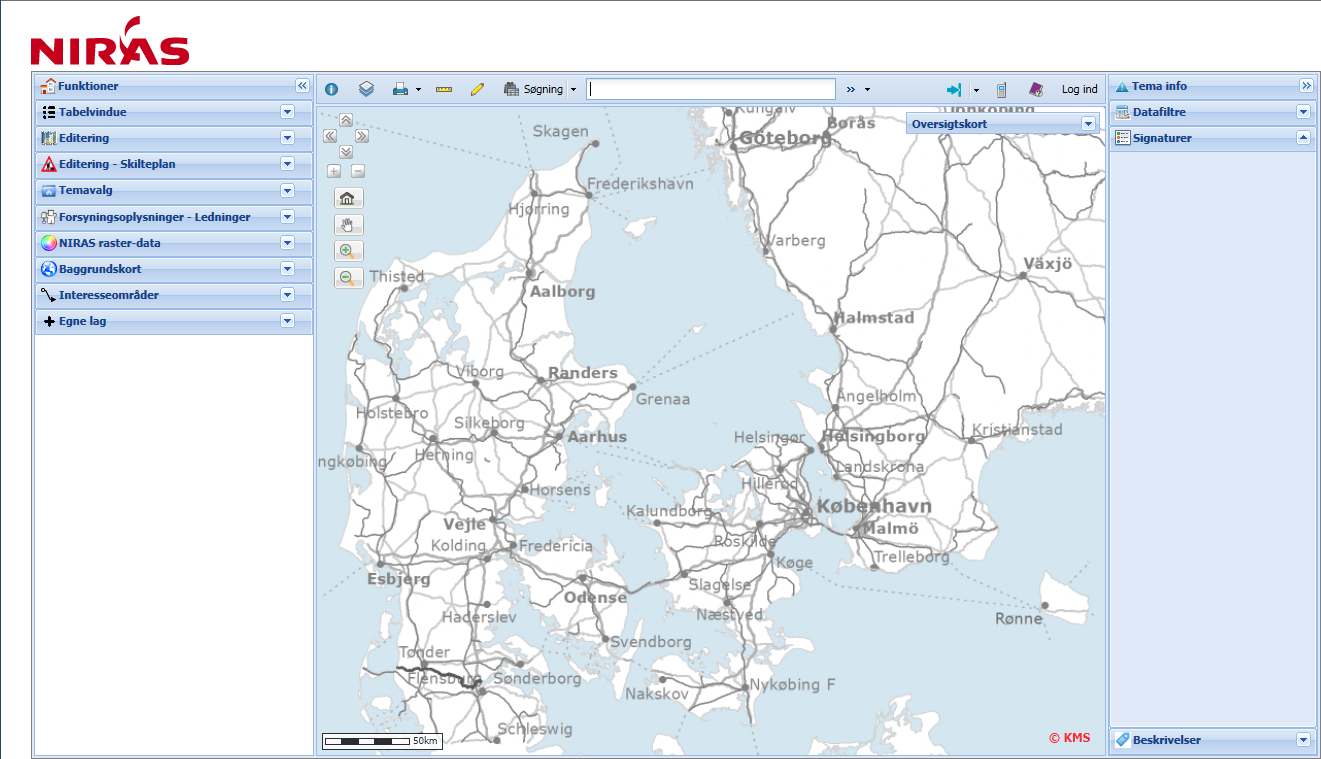
Task: Collapse the Signaturer panel
Action: point(1303,138)
